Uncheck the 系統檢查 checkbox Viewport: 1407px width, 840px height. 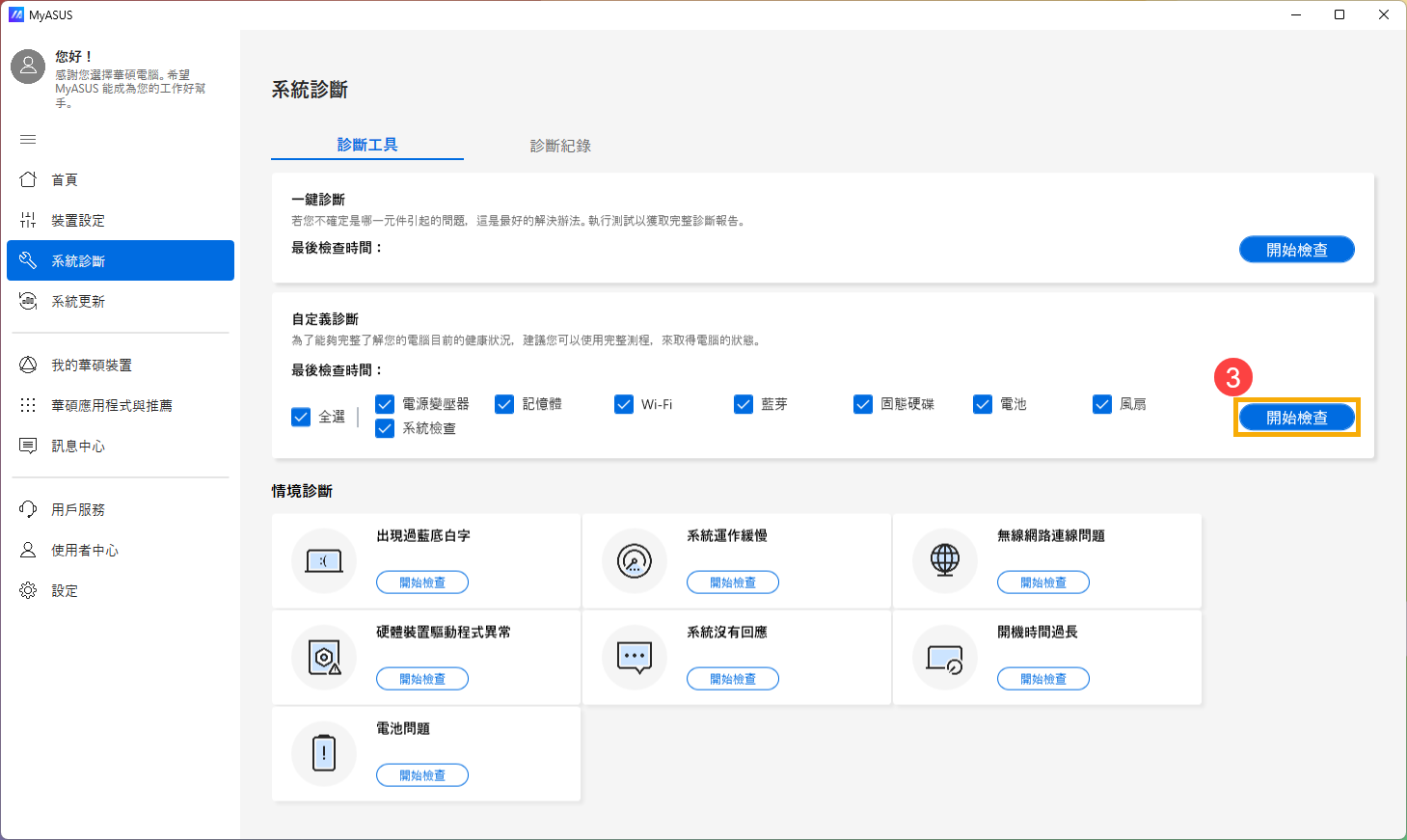[x=385, y=428]
